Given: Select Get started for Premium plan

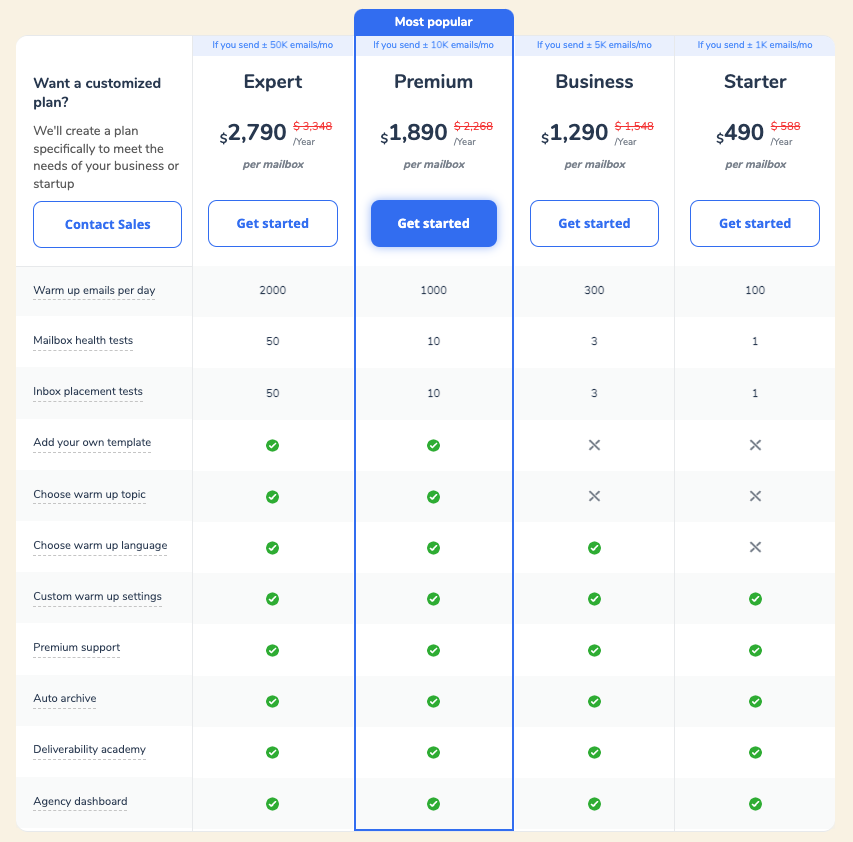Looking at the screenshot, I should point(433,223).
